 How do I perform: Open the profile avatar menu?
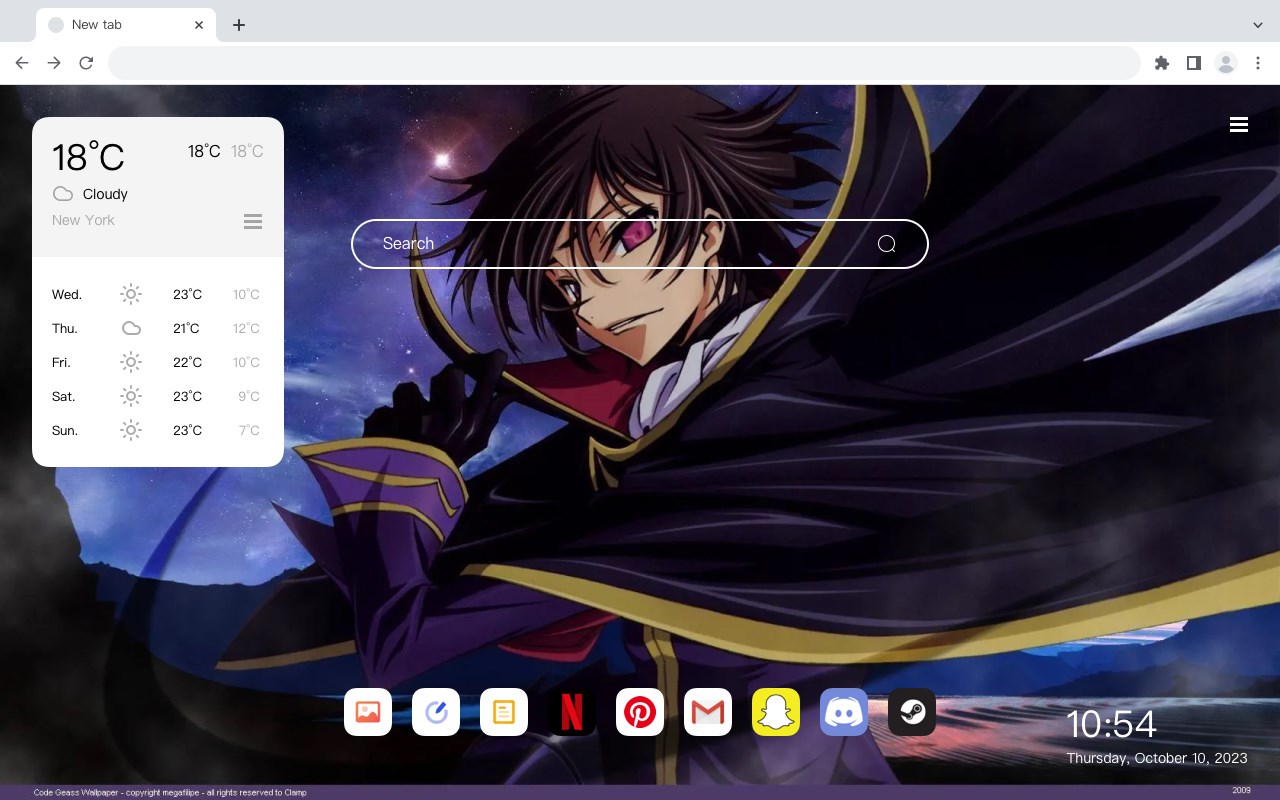(x=1226, y=63)
